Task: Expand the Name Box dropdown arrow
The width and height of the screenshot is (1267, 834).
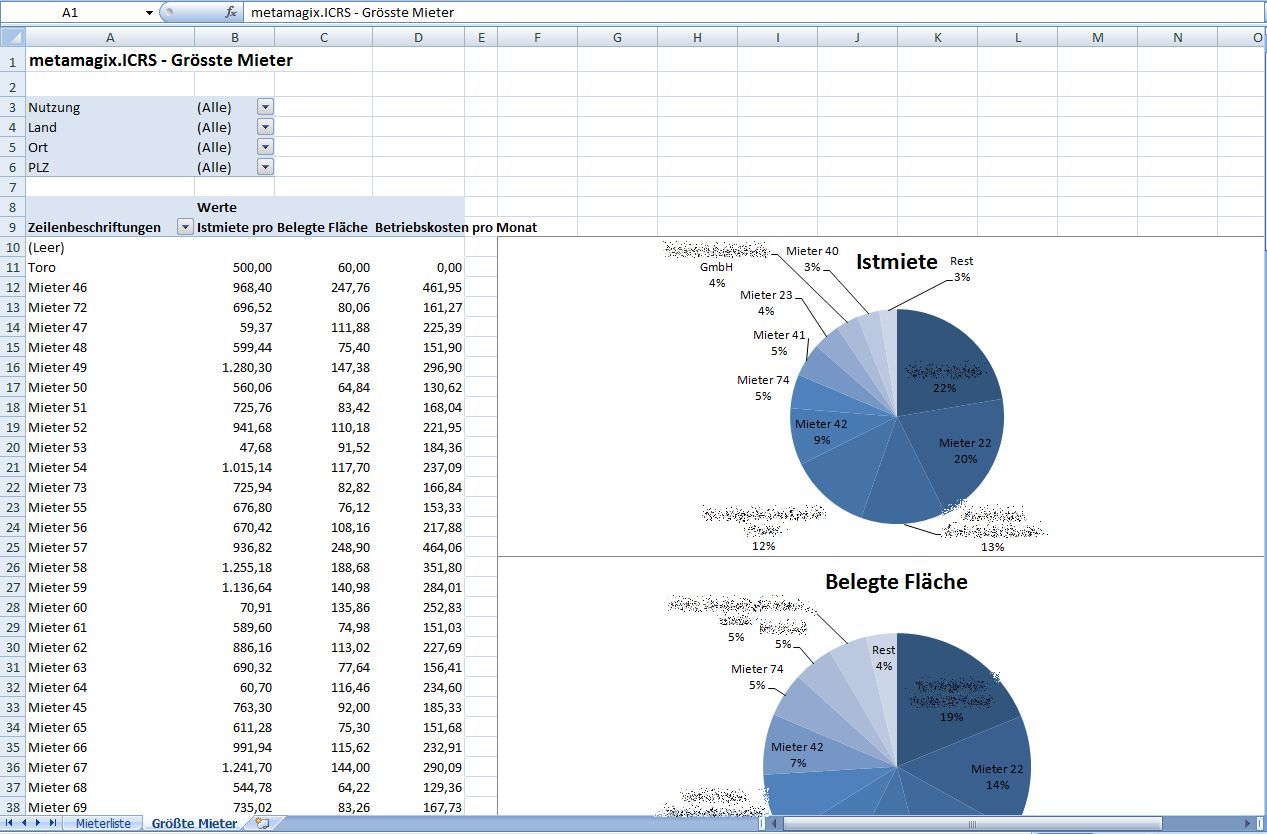Action: (149, 13)
